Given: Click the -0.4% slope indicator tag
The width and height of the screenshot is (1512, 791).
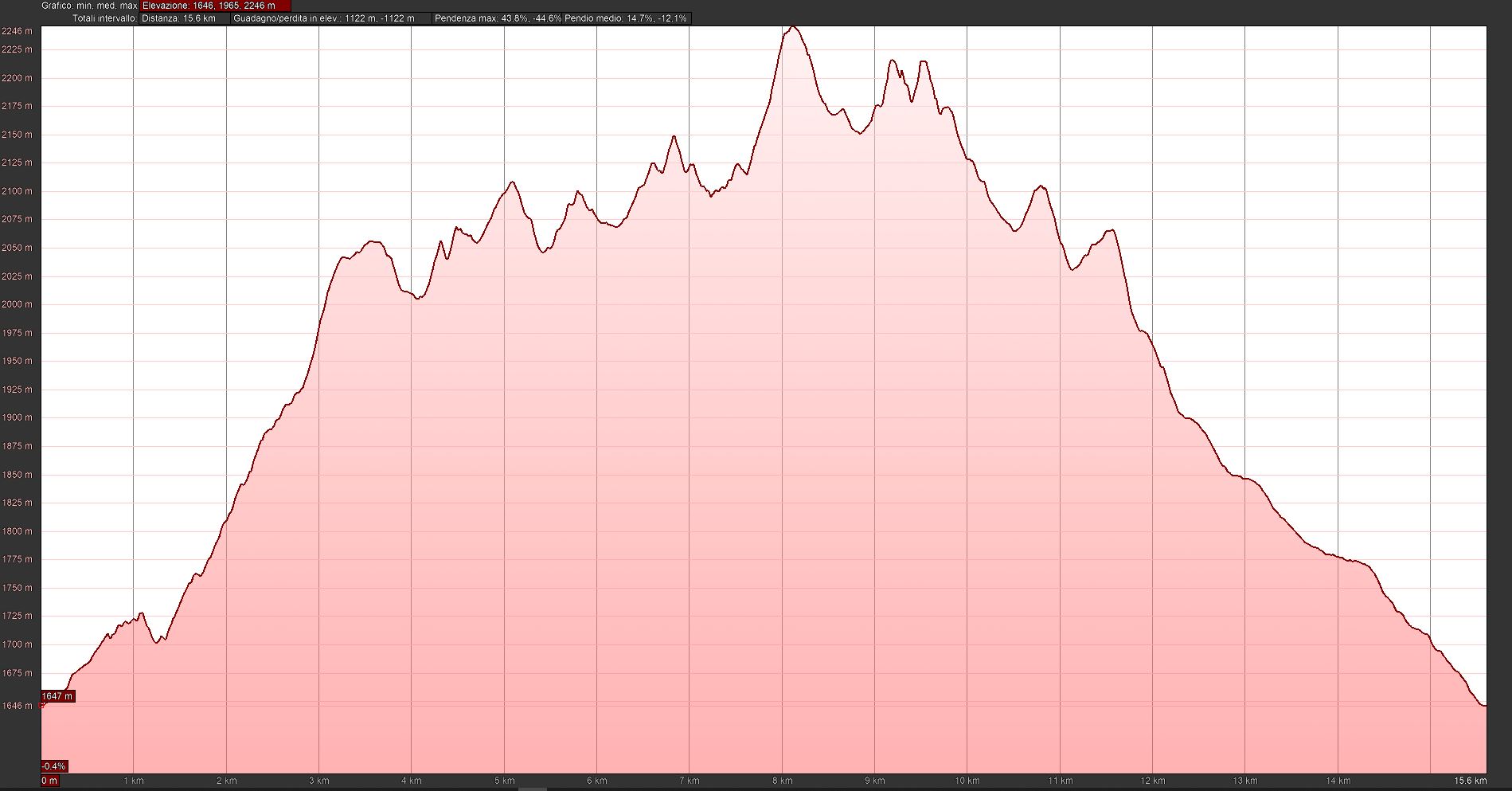Looking at the screenshot, I should pyautogui.click(x=54, y=766).
